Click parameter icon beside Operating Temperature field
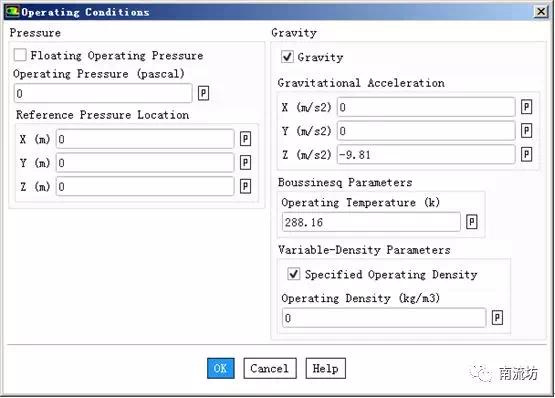 click(471, 222)
